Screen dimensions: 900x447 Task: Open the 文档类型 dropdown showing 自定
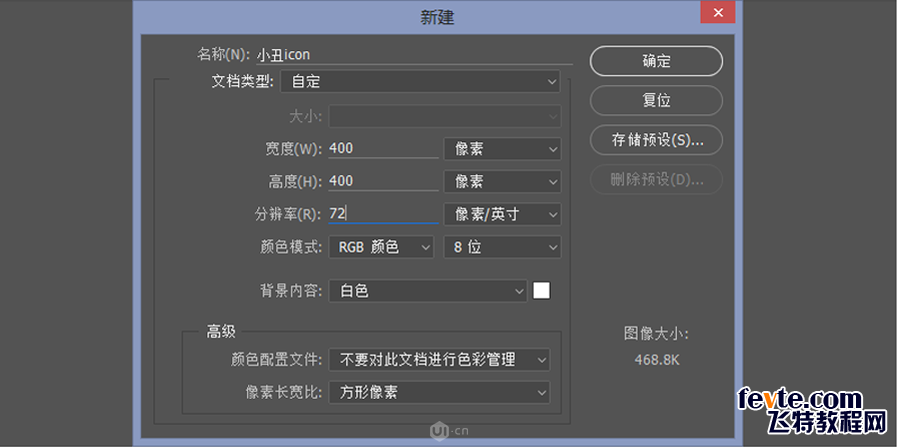(420, 81)
